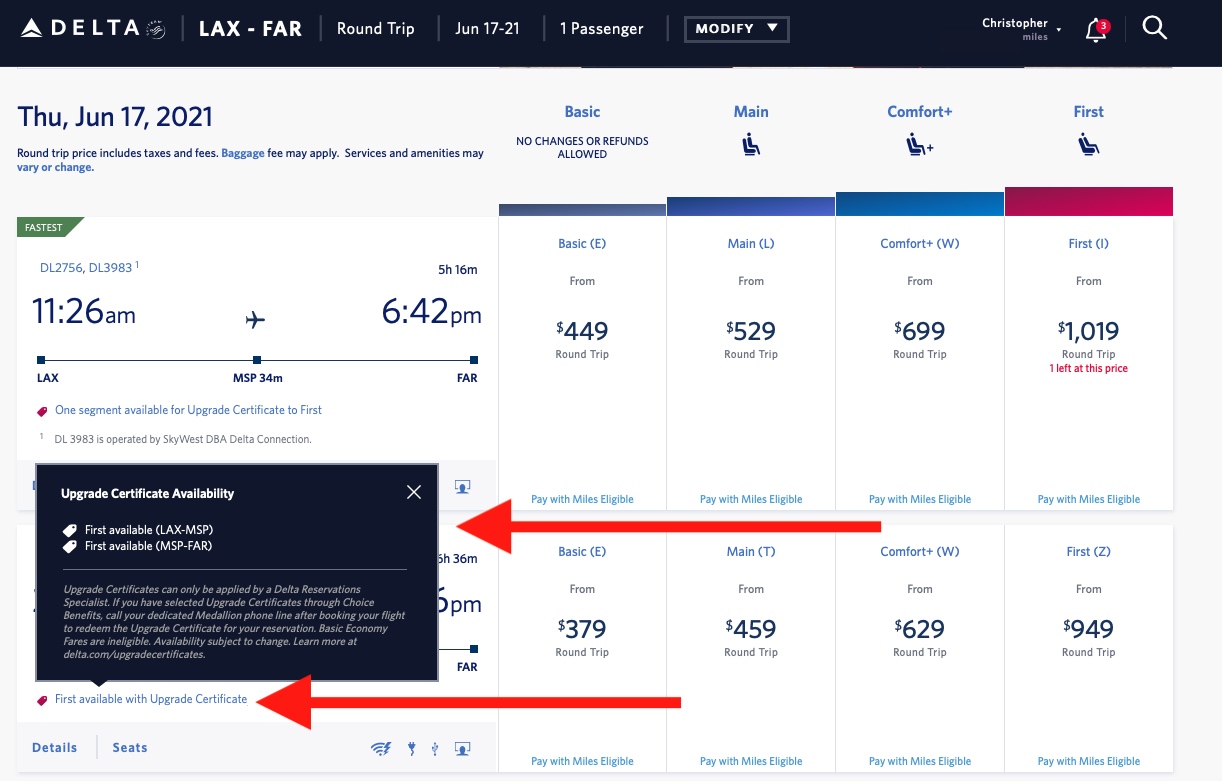Open the DL2756, DL3983 flight numbers link
The height and width of the screenshot is (781, 1222).
[86, 268]
